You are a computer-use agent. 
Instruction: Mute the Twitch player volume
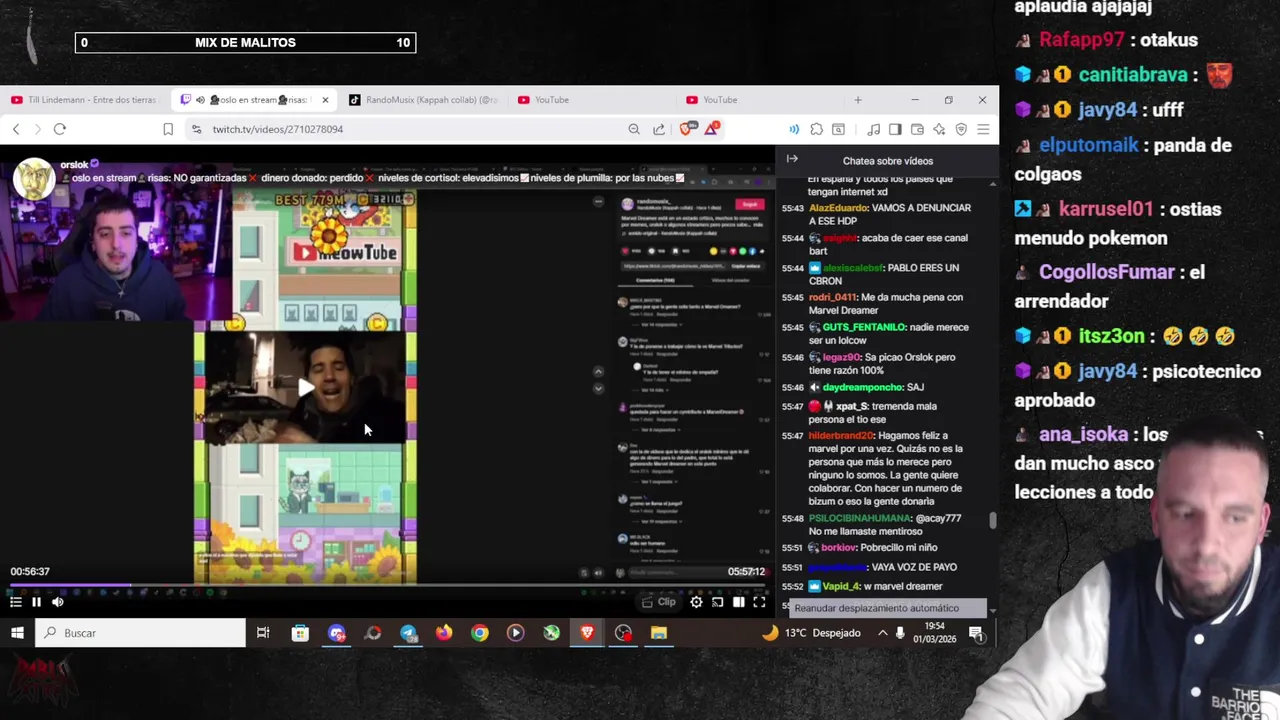point(58,602)
